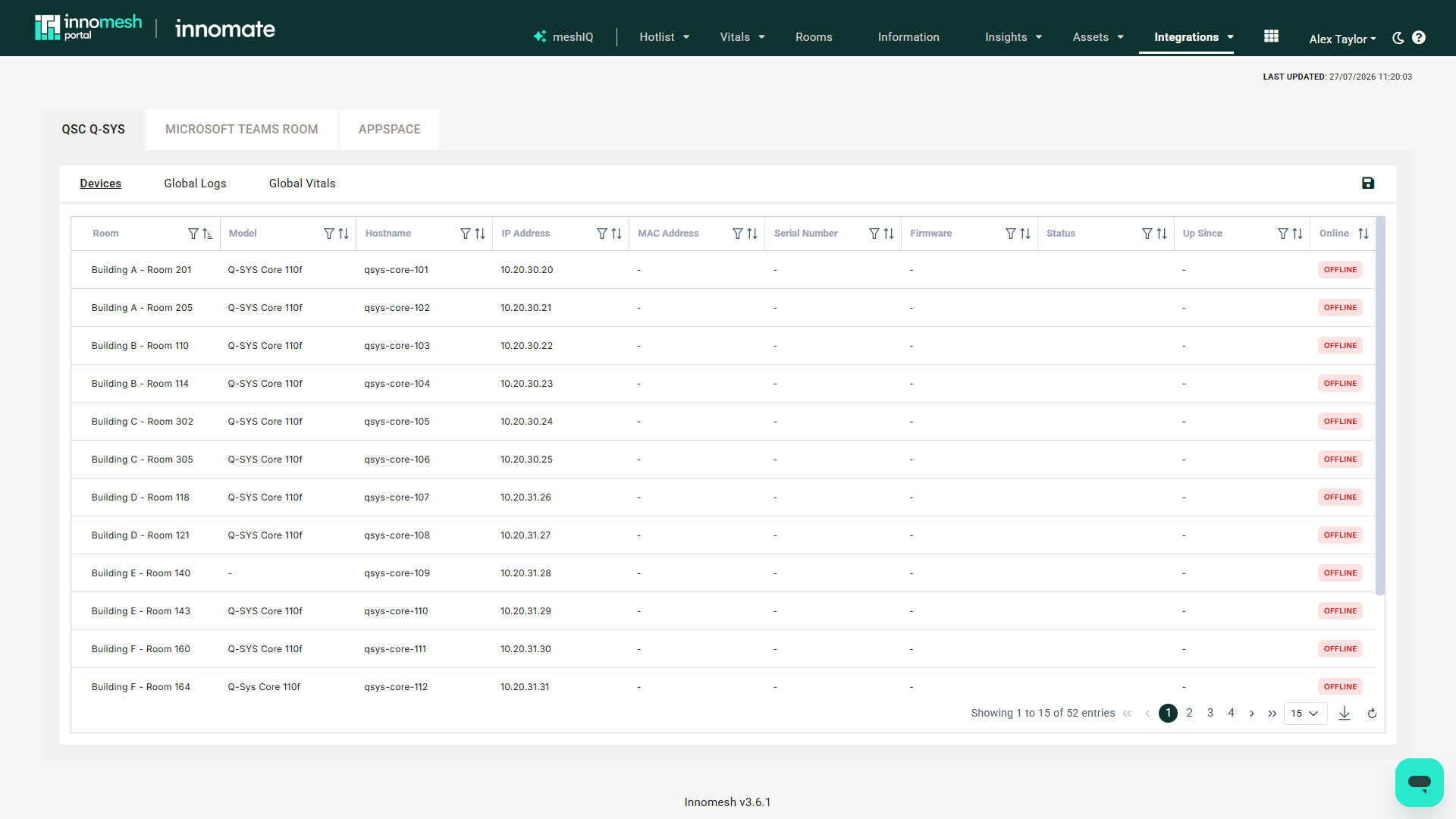Filter the Room column
This screenshot has height=819, width=1456.
[193, 234]
